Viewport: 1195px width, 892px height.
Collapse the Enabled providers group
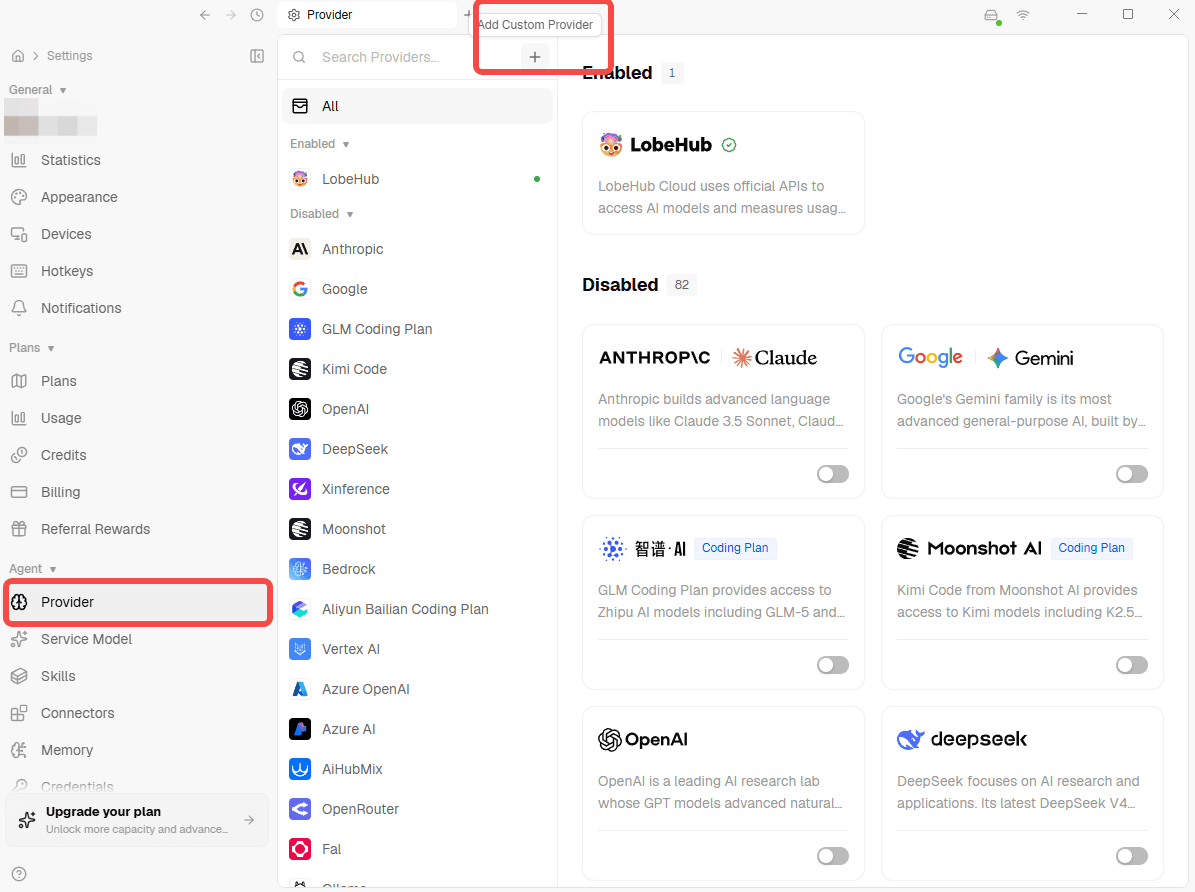point(319,144)
